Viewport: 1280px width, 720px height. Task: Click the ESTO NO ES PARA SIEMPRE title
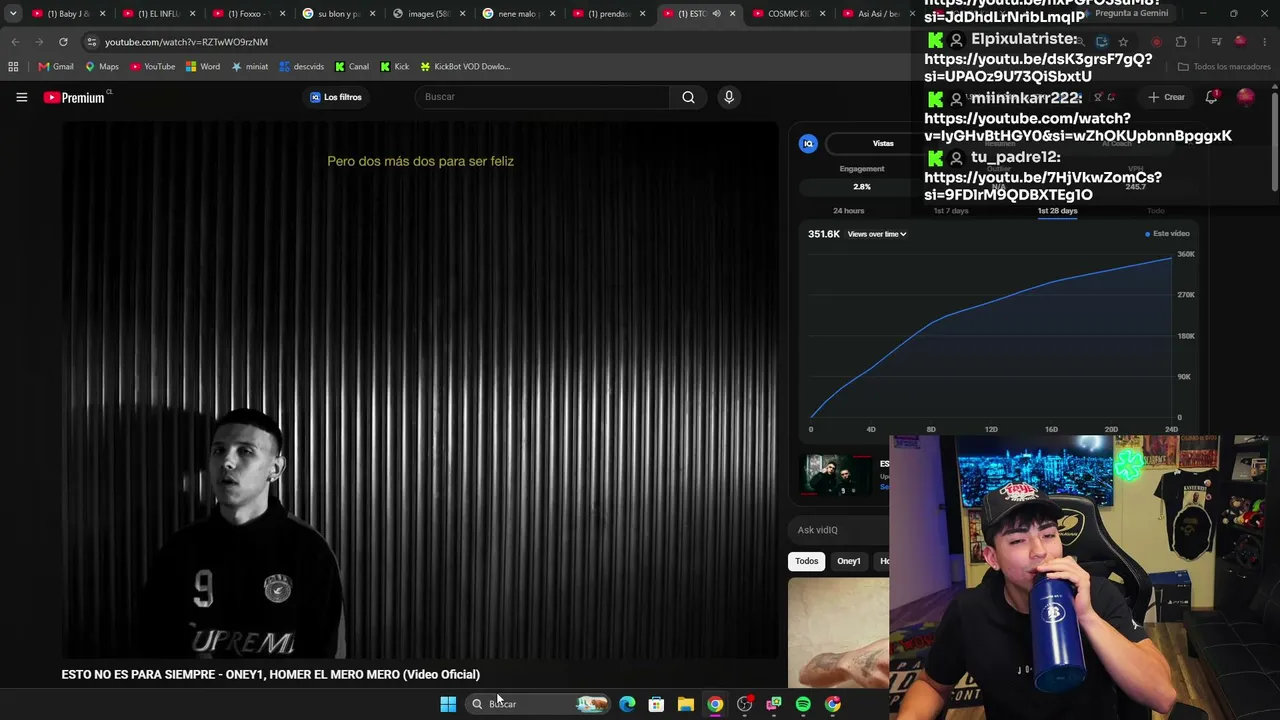pos(270,675)
